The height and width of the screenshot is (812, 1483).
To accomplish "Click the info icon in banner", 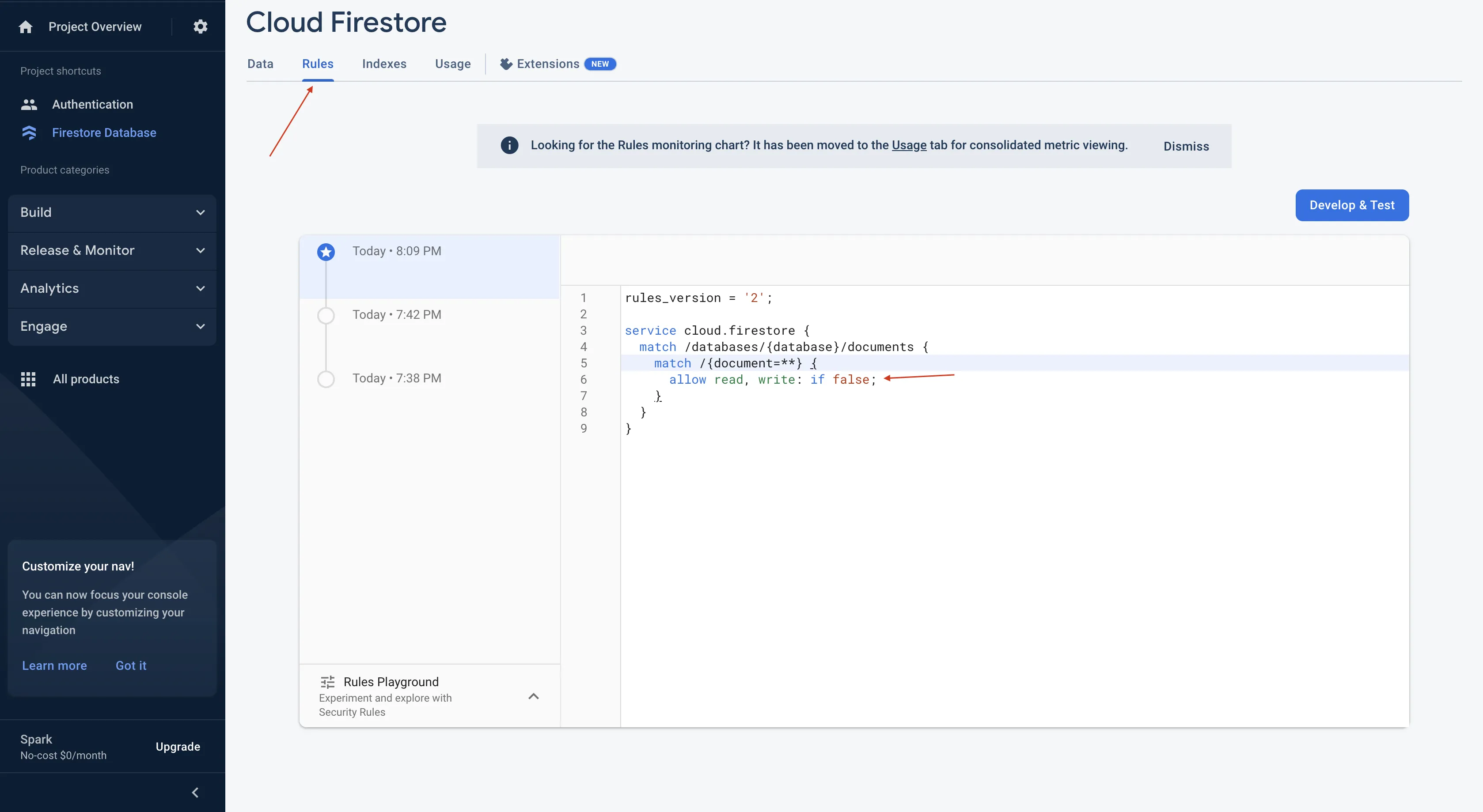I will (x=509, y=145).
